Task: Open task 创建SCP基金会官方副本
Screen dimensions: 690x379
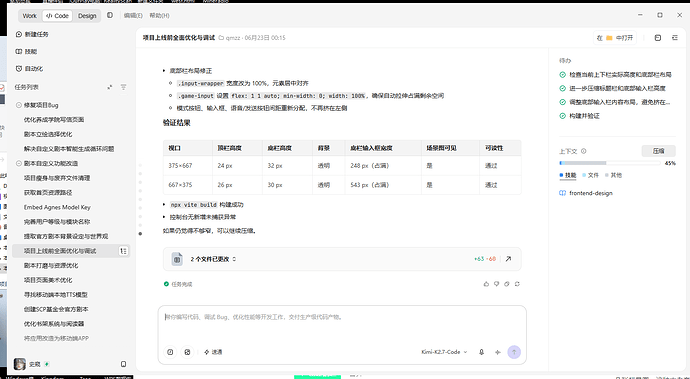Action: [56, 309]
